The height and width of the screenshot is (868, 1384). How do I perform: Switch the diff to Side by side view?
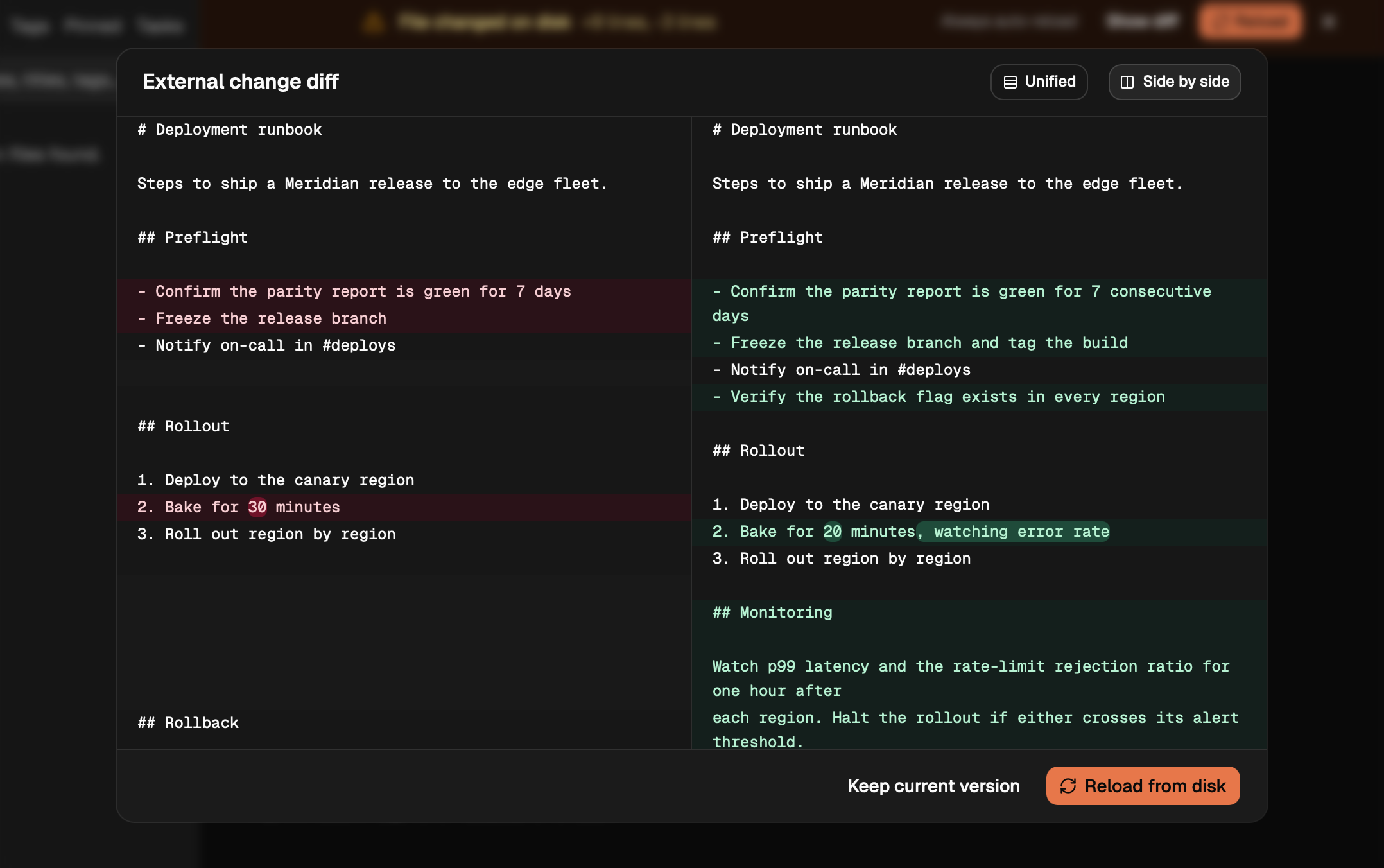1174,82
